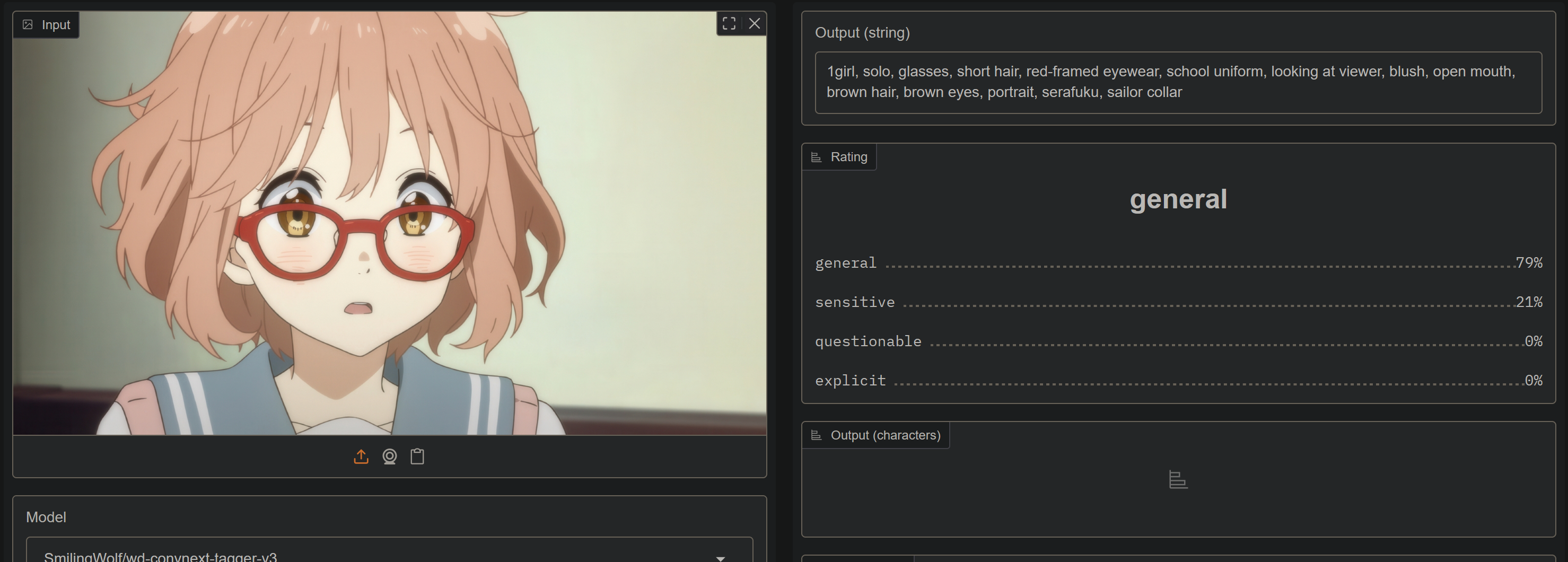Open the Model dropdown arrow
The image size is (1568, 562).
click(721, 557)
